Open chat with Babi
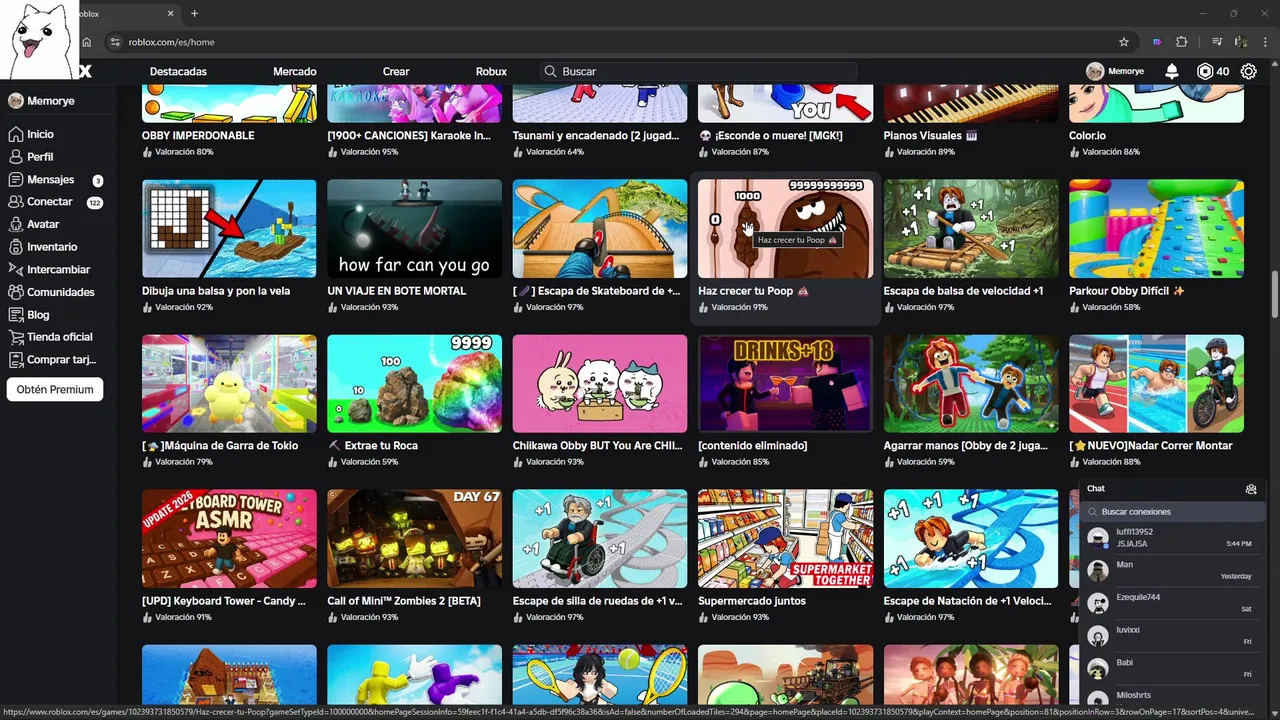 point(1173,668)
